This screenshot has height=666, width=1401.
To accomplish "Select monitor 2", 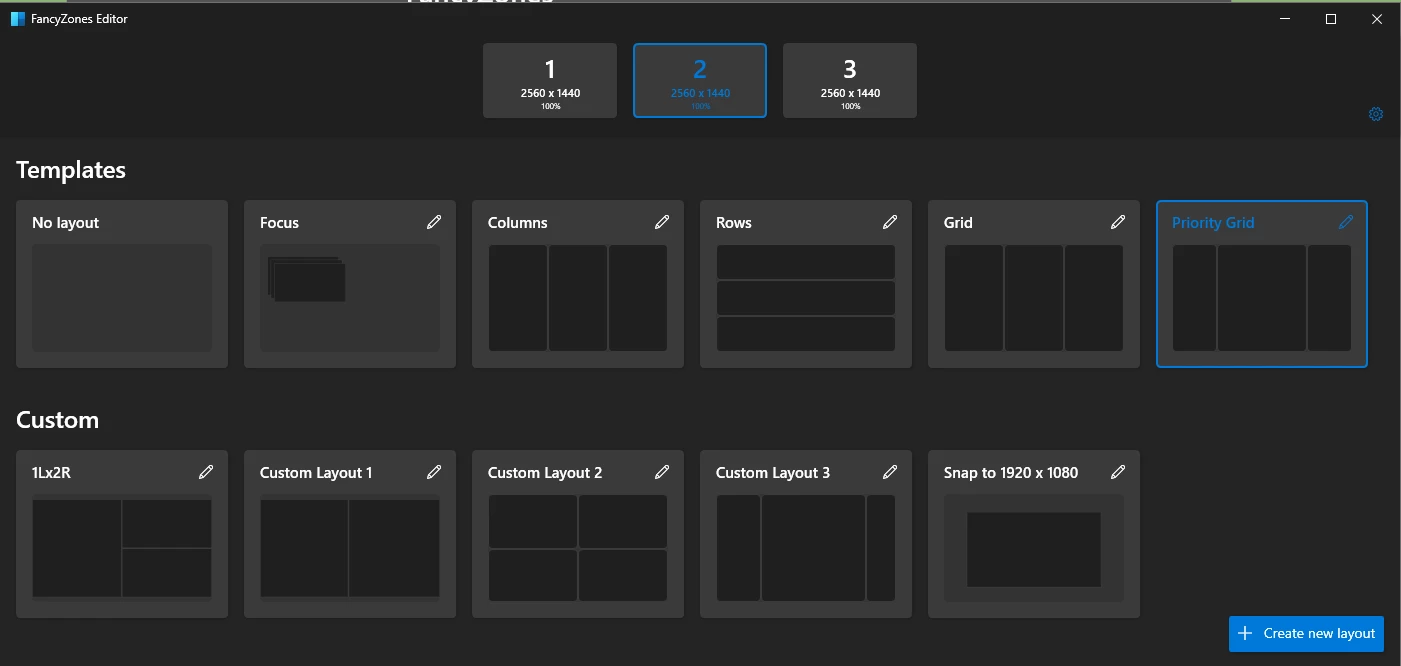I will point(700,80).
